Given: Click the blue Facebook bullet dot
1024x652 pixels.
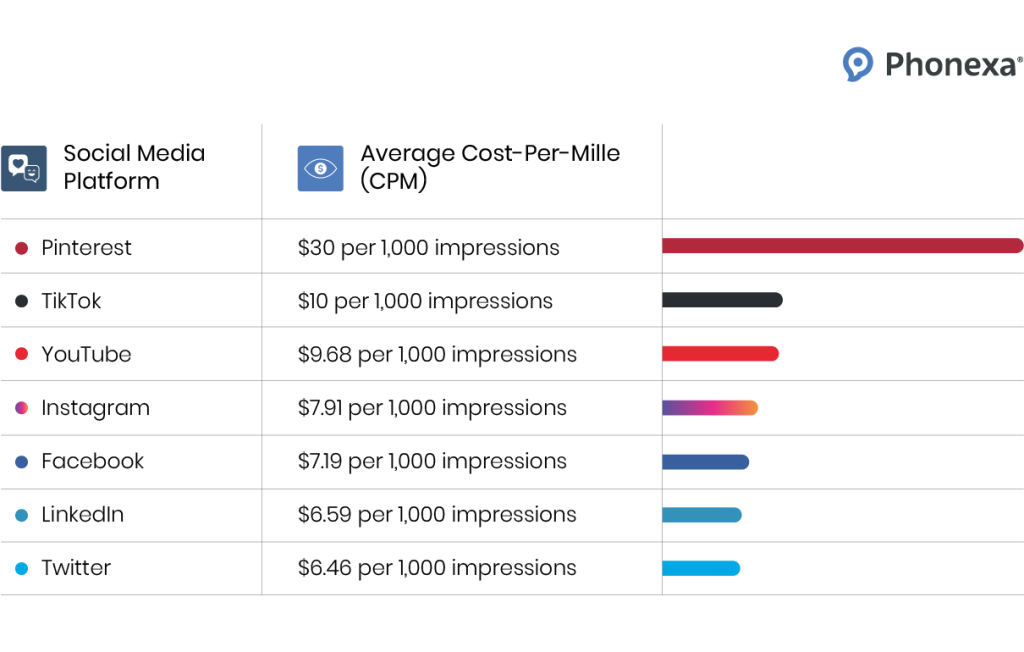Looking at the screenshot, I should pos(22,461).
